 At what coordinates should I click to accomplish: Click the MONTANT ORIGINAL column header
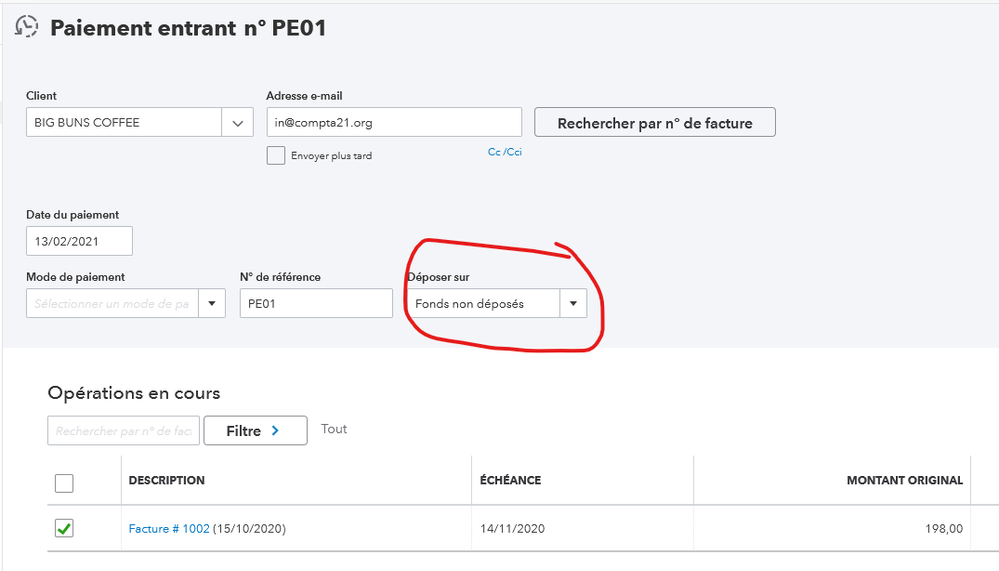(x=905, y=481)
